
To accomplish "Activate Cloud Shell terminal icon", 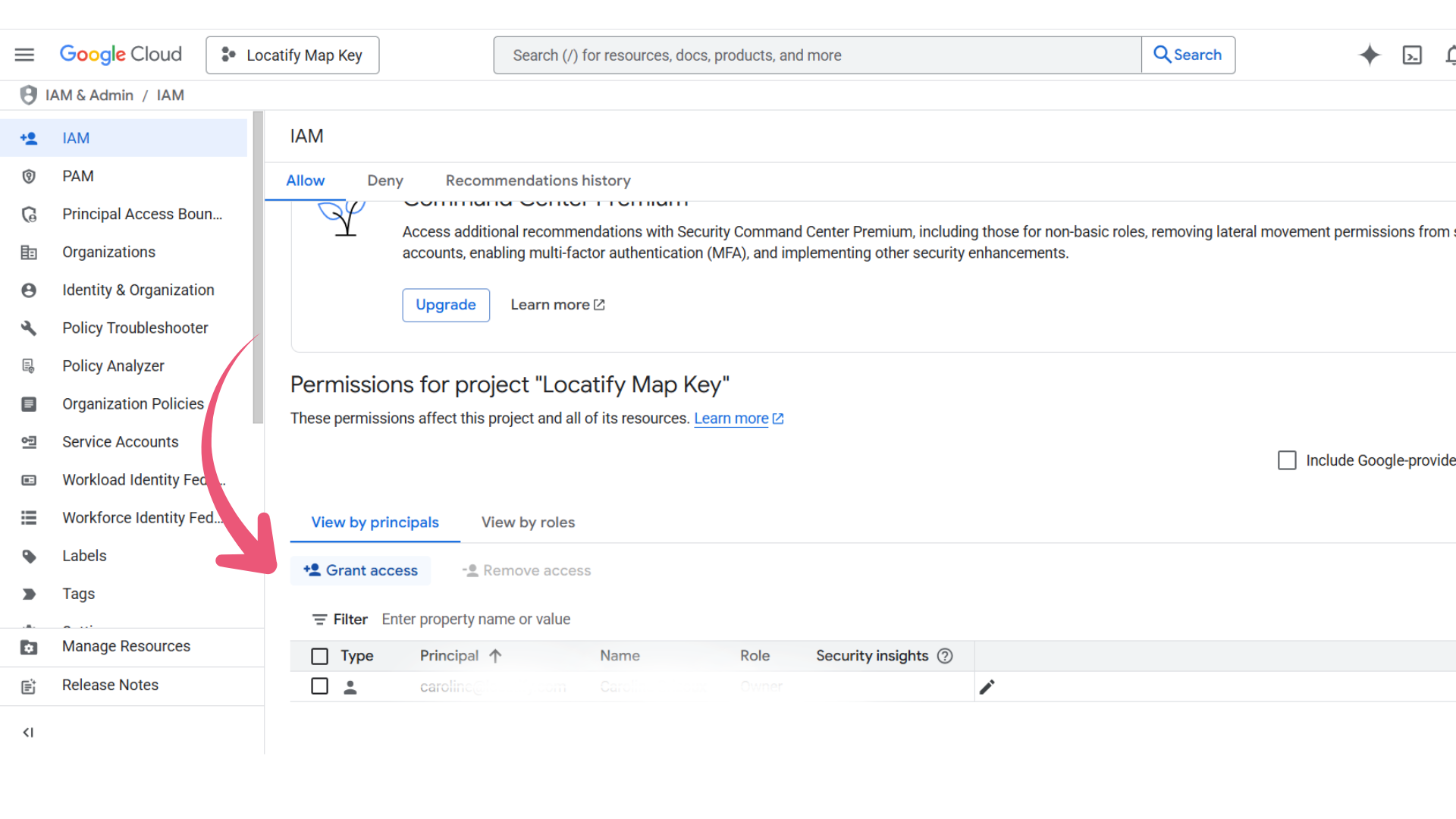I will coord(1412,55).
